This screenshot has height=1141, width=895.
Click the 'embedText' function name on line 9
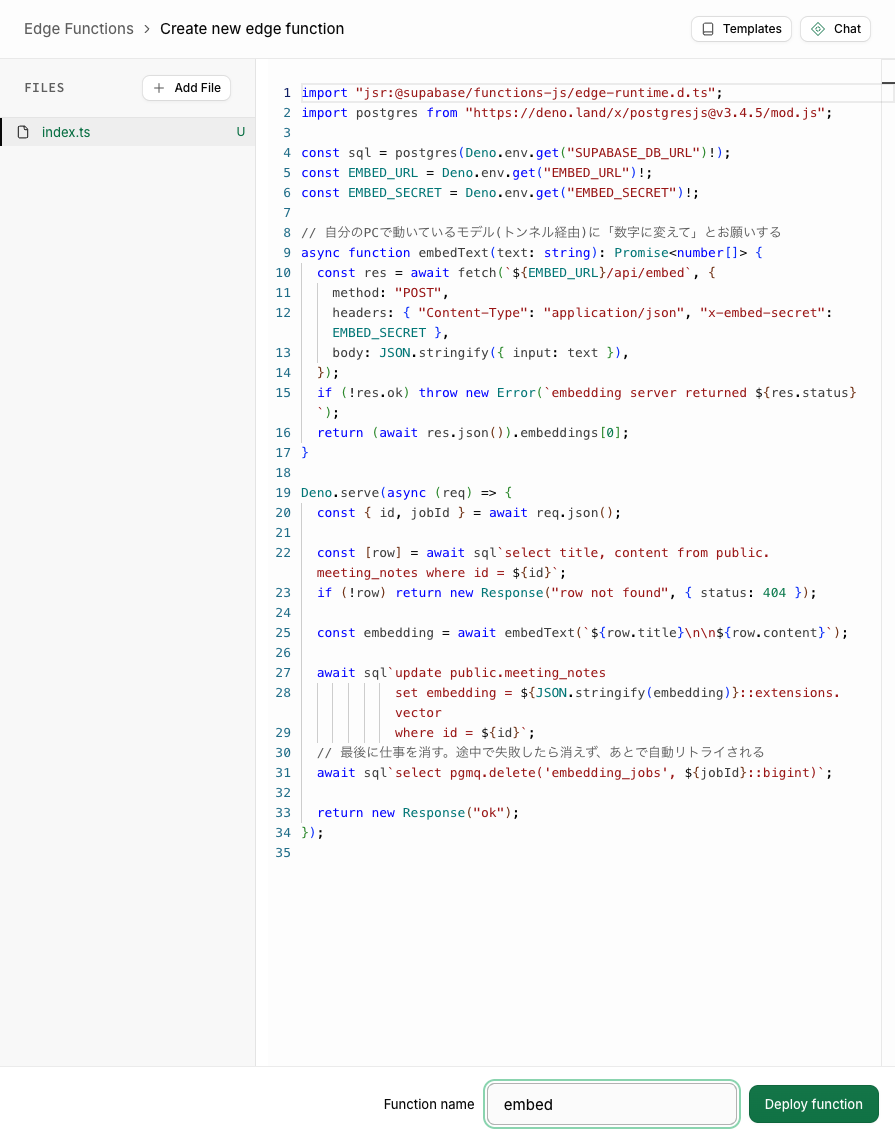pyautogui.click(x=453, y=253)
